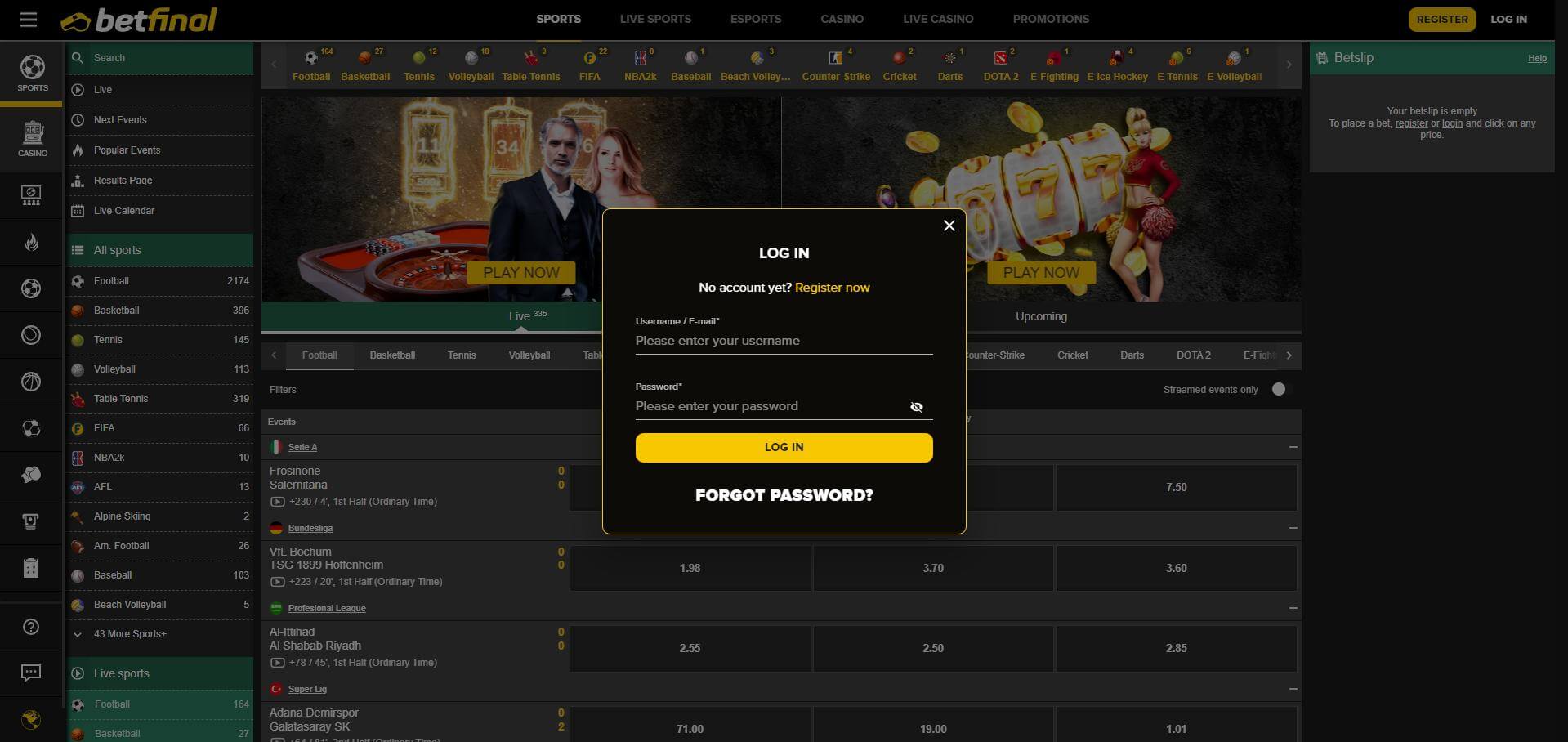Open Counter-Strike from the sports icon bar
The width and height of the screenshot is (1568, 742).
[x=835, y=57]
